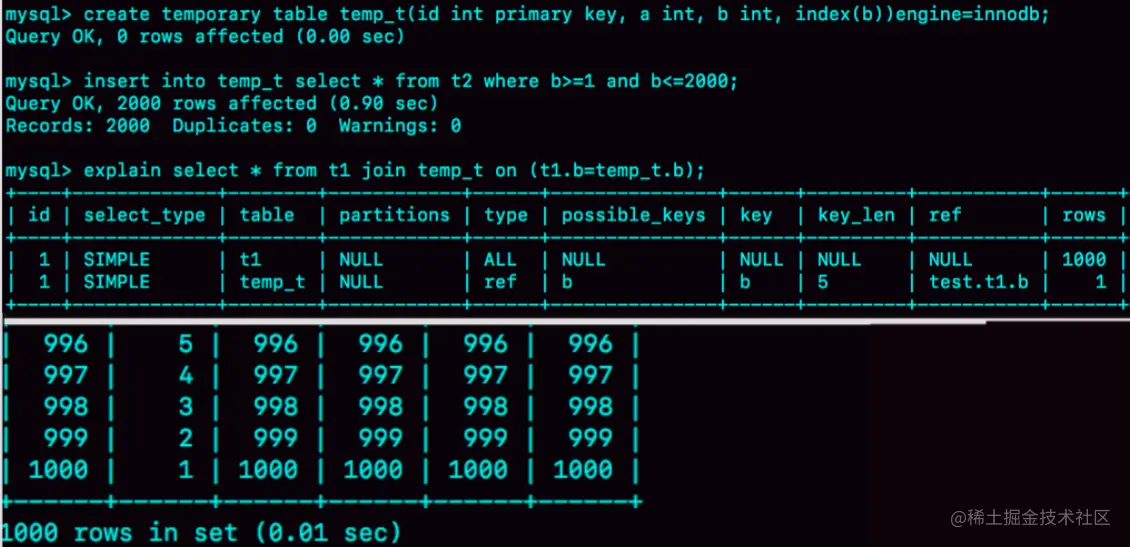Click the 'ref' type cell in temp_t row
Image resolution: width=1130 pixels, height=547 pixels.
(x=500, y=282)
